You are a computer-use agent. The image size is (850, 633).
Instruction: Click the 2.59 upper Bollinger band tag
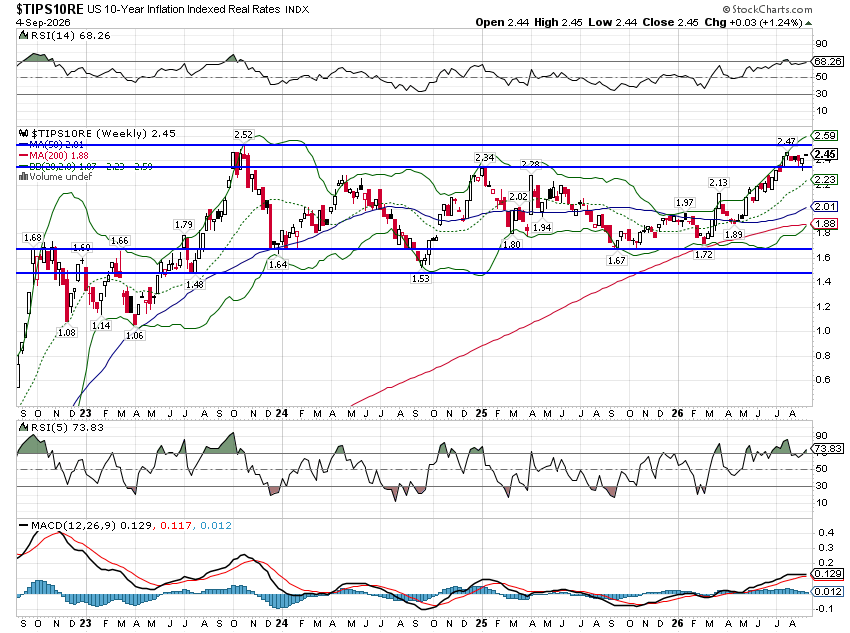click(x=825, y=135)
